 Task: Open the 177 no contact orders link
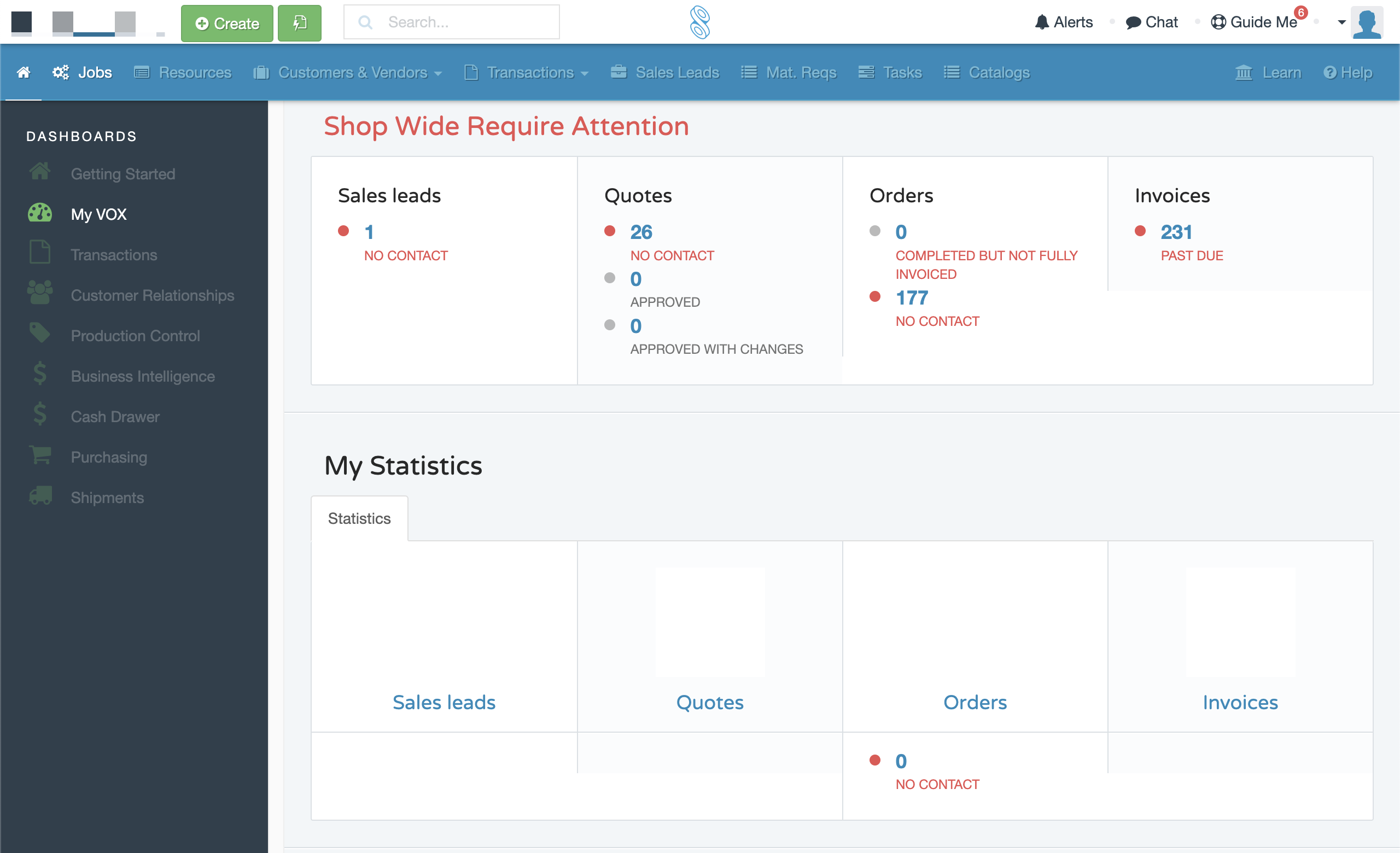(911, 297)
